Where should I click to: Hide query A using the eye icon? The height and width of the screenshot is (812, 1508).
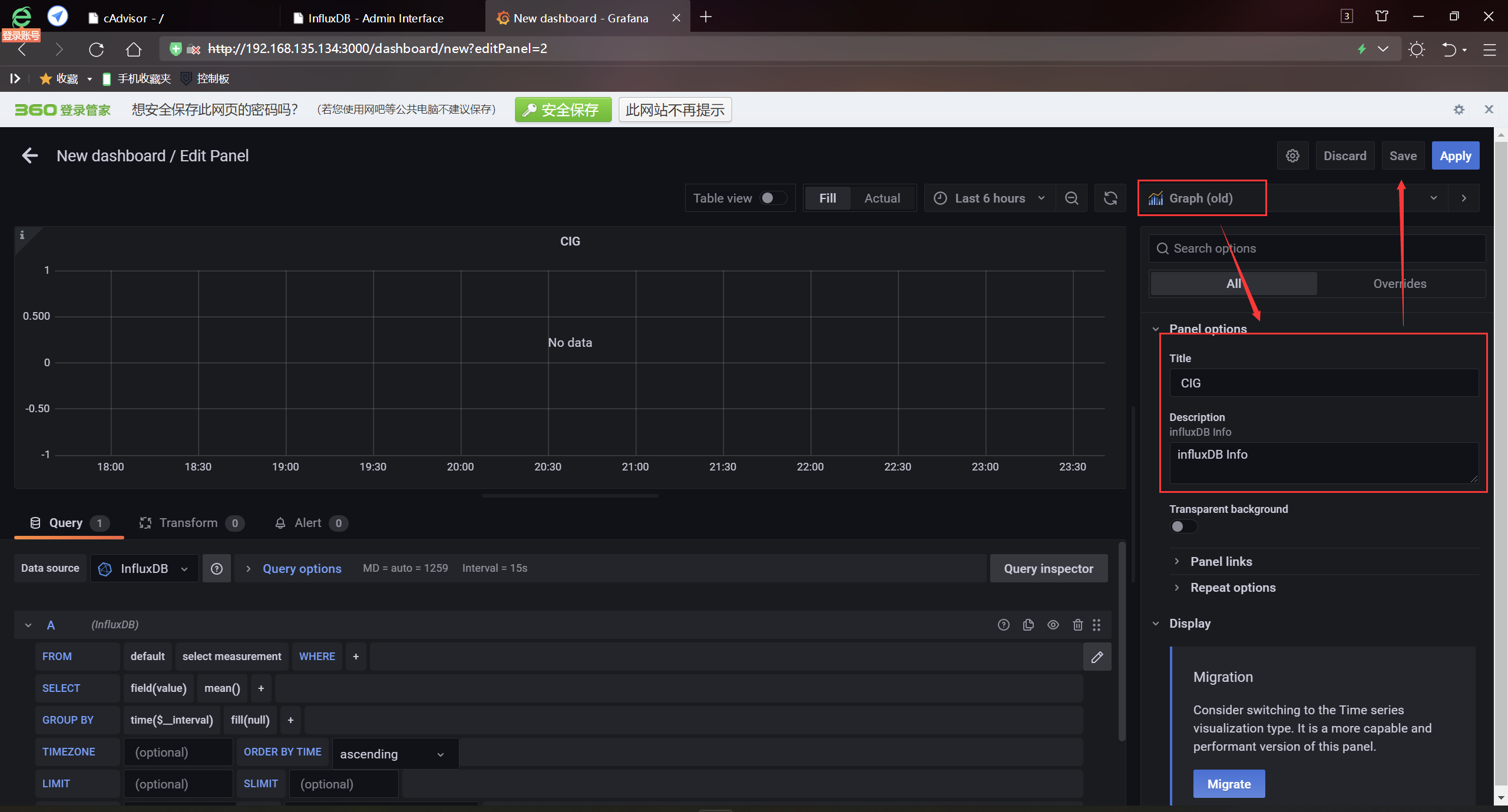click(x=1053, y=625)
